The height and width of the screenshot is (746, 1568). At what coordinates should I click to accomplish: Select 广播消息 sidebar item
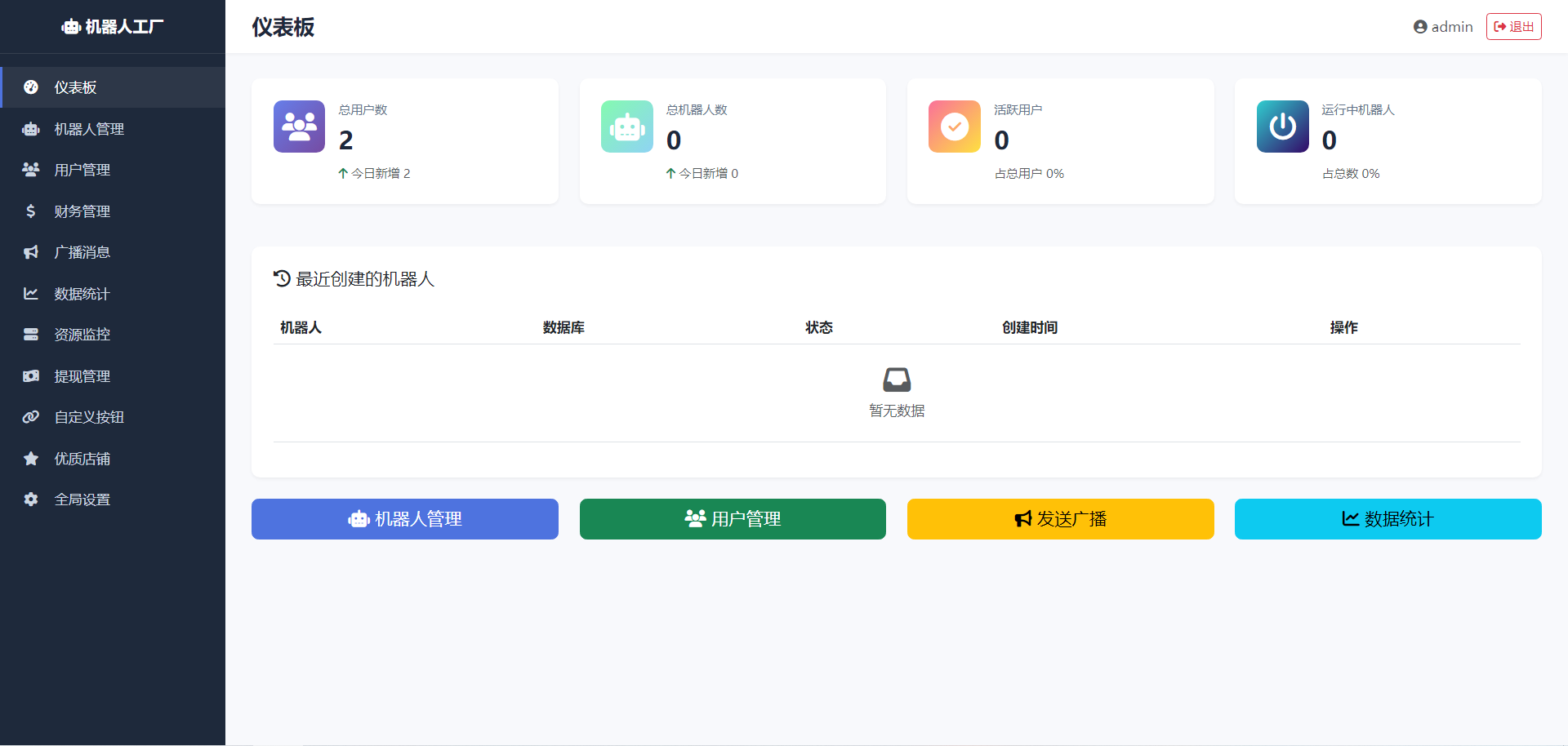click(82, 252)
